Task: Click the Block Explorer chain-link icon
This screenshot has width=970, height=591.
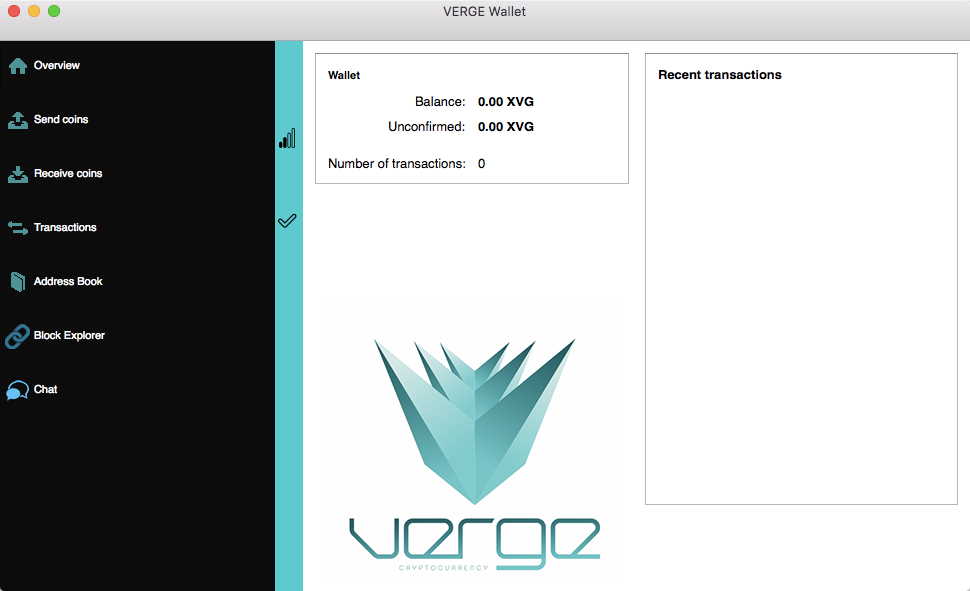Action: 17,336
